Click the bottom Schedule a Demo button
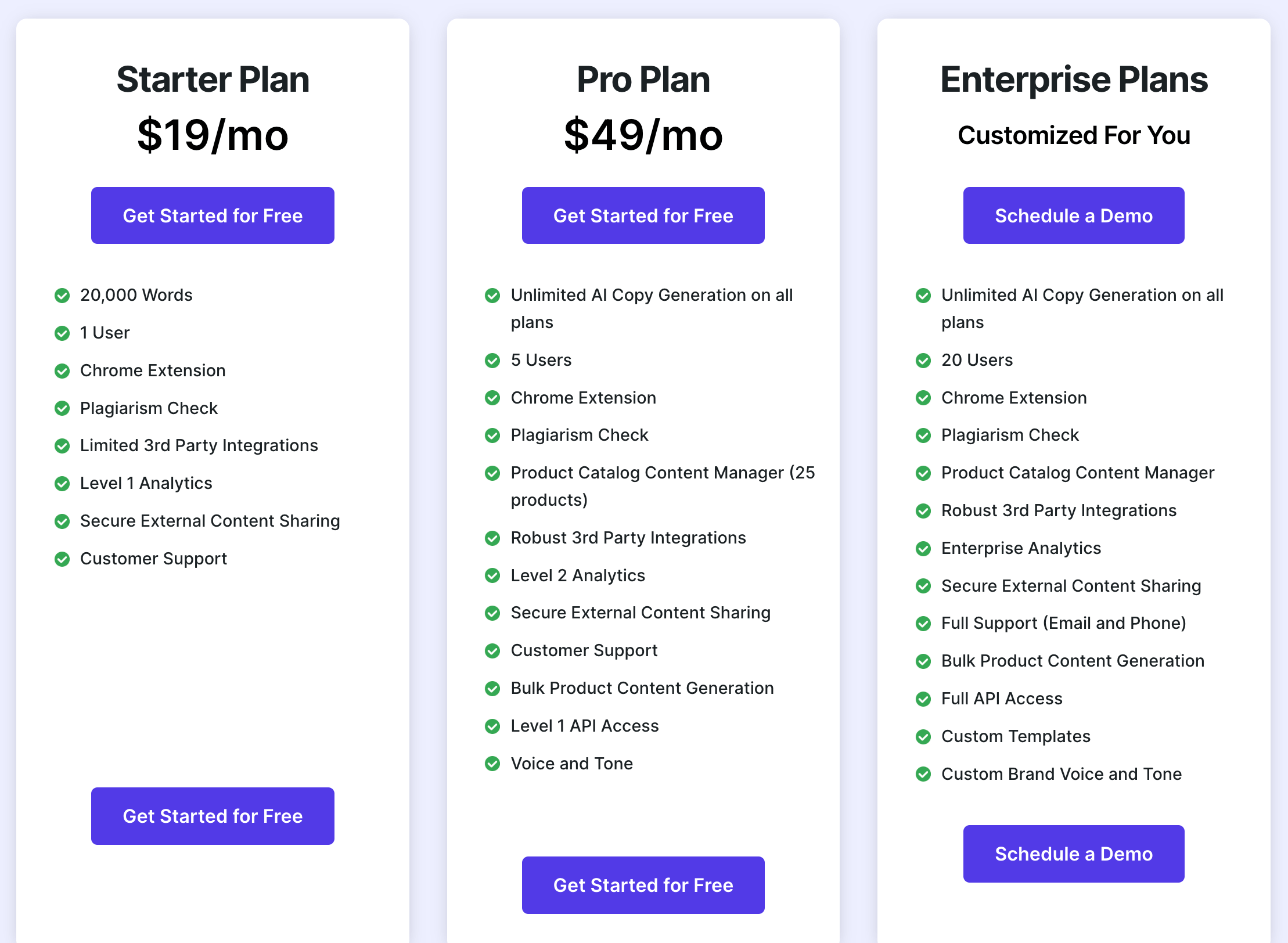The width and height of the screenshot is (1288, 943). 1074,854
